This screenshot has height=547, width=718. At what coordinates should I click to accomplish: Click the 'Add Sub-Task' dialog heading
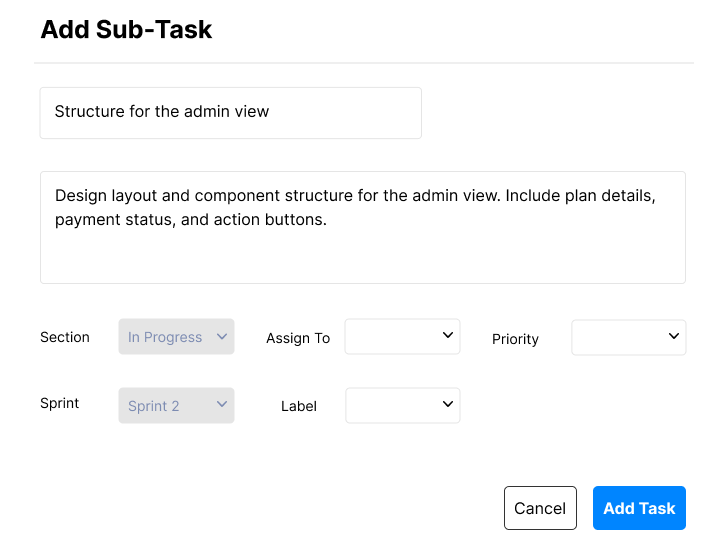point(126,30)
